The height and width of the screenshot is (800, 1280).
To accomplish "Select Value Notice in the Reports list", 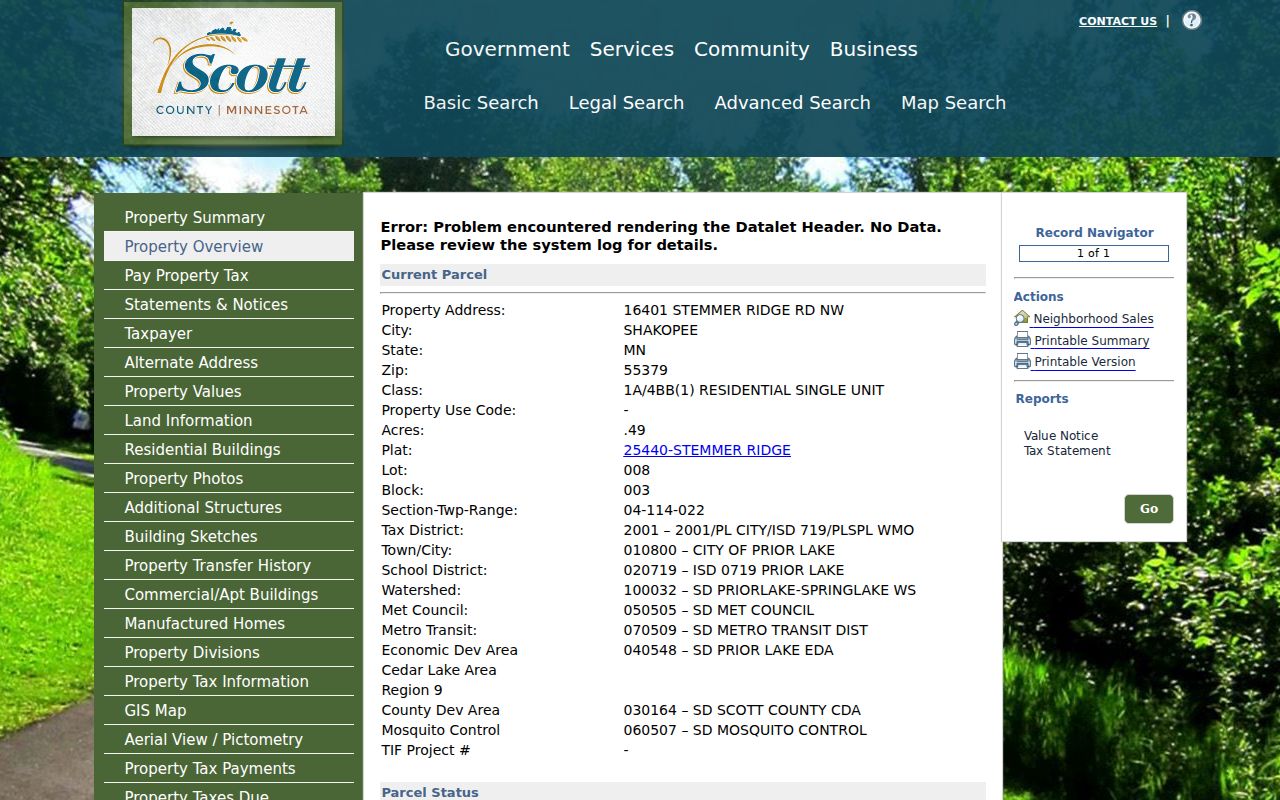I will click(1061, 436).
